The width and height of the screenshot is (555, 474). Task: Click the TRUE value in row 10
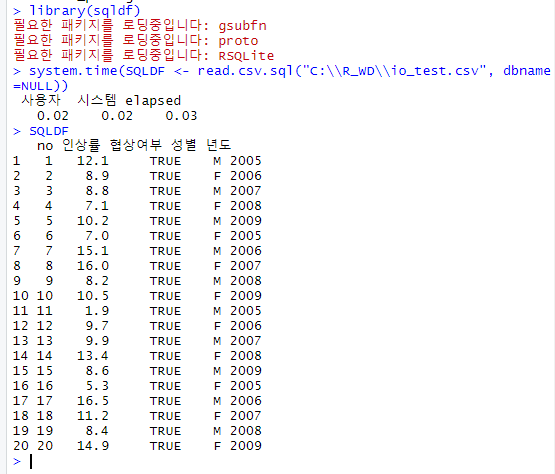(165, 296)
